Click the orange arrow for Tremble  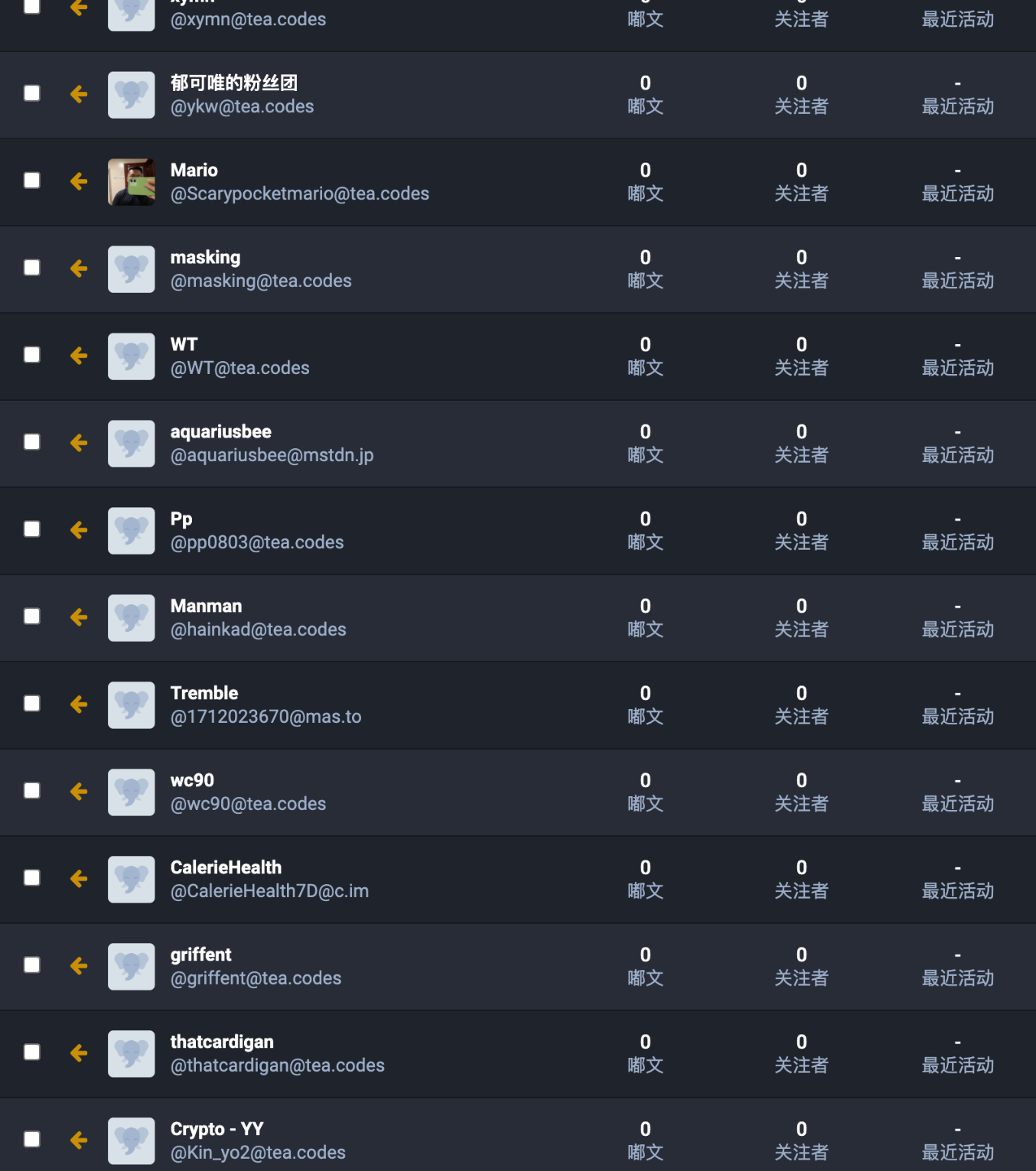tap(79, 704)
